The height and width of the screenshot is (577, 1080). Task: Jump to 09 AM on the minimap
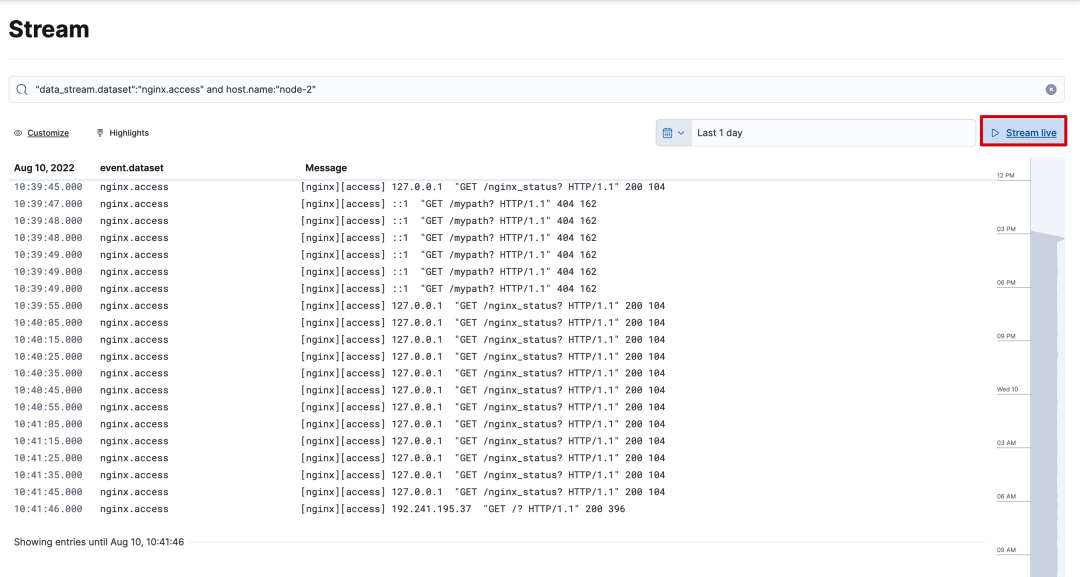pos(1006,550)
